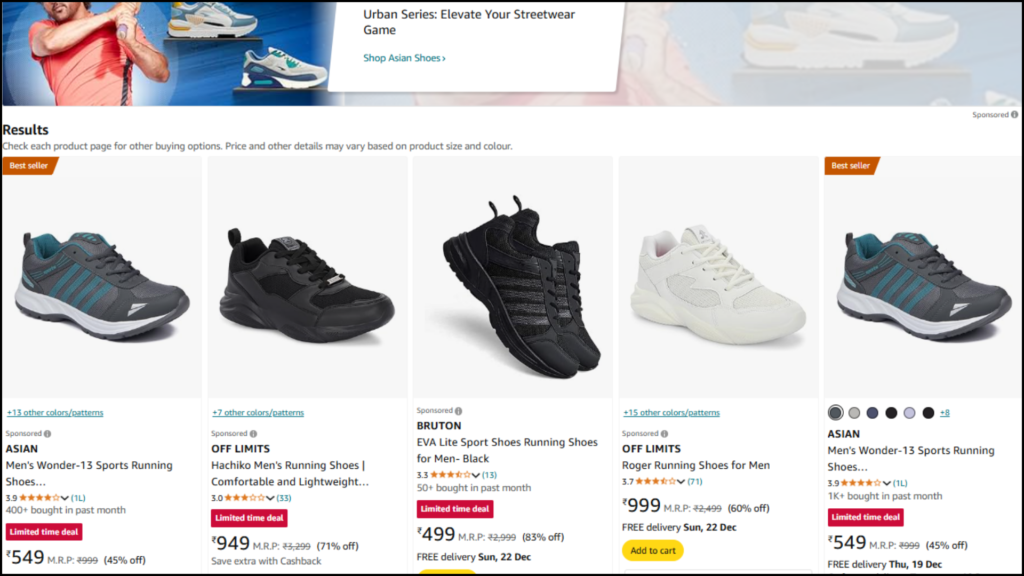Open +15 other colors/patterns link

coord(671,413)
